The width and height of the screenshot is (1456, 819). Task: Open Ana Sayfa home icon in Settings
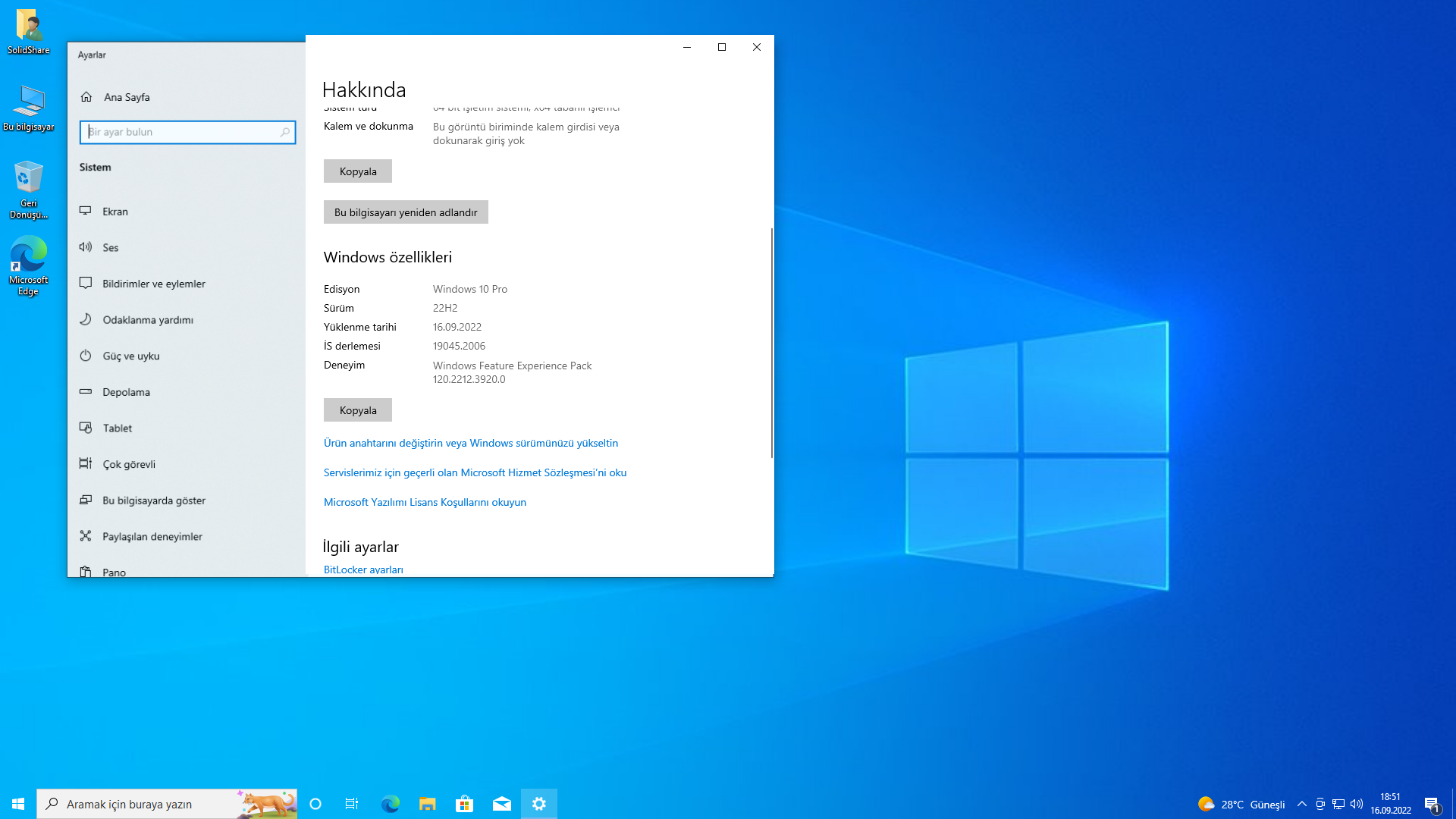tap(86, 97)
